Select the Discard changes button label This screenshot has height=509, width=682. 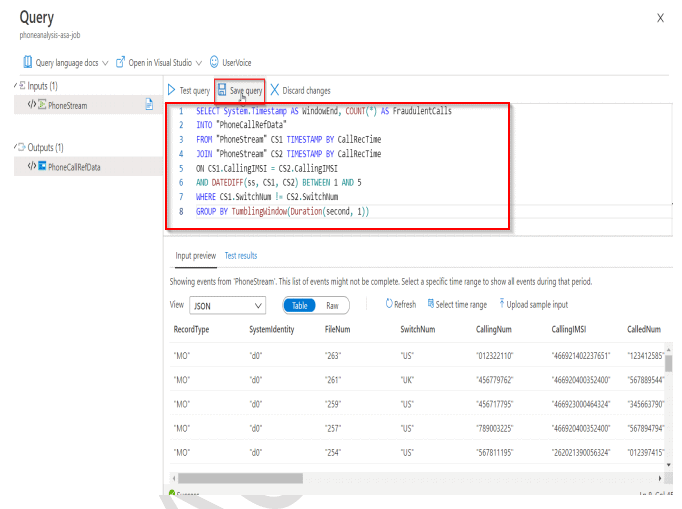click(306, 90)
